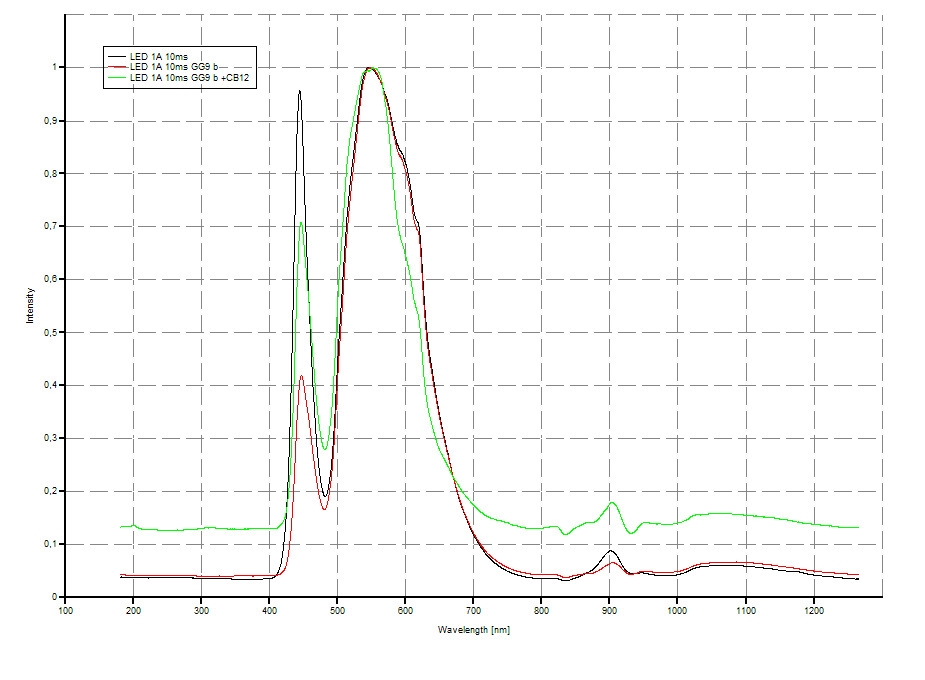Click the x-axis tick label 500

[x=337, y=609]
